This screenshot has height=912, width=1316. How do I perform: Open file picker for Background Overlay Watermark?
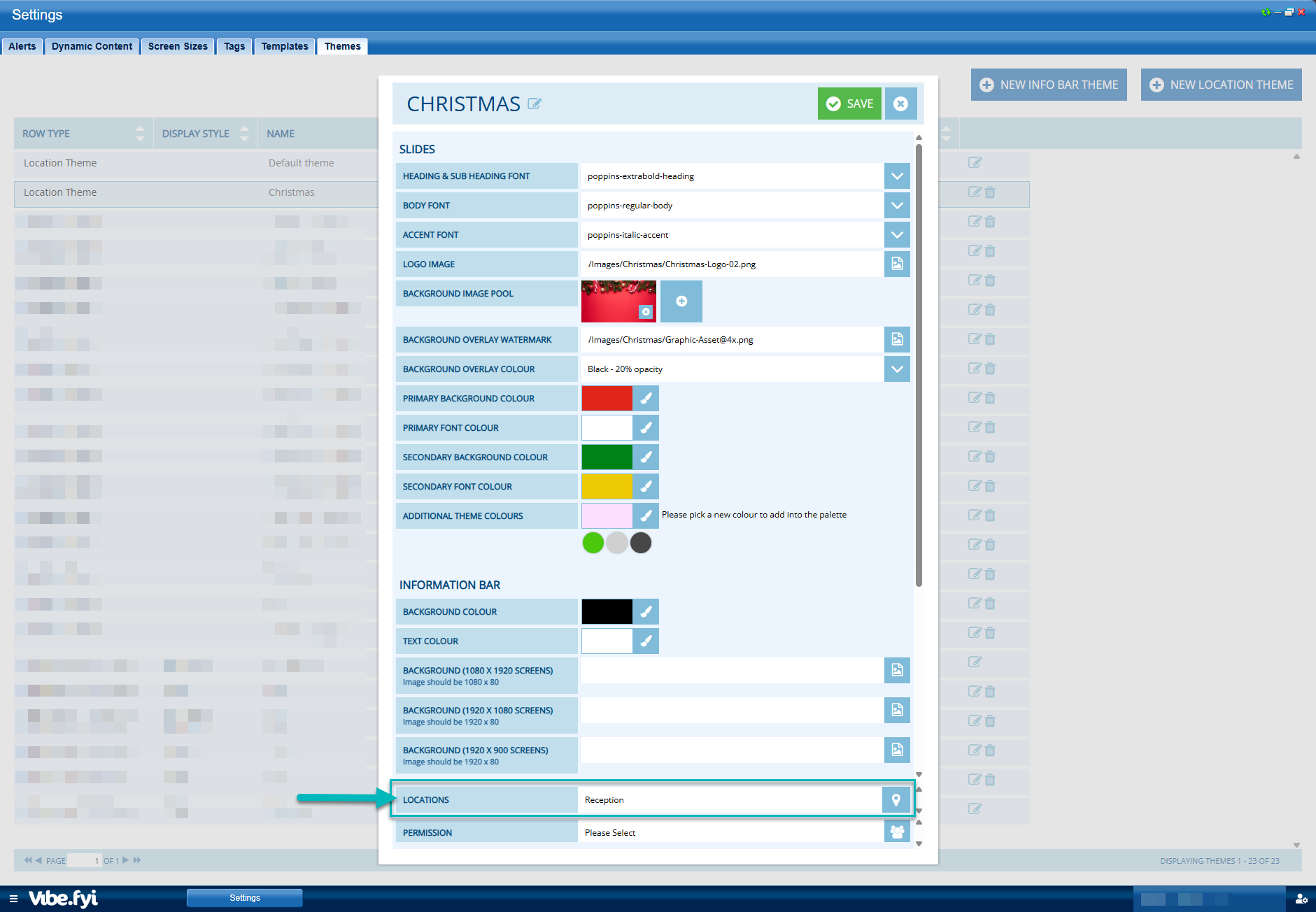click(897, 340)
